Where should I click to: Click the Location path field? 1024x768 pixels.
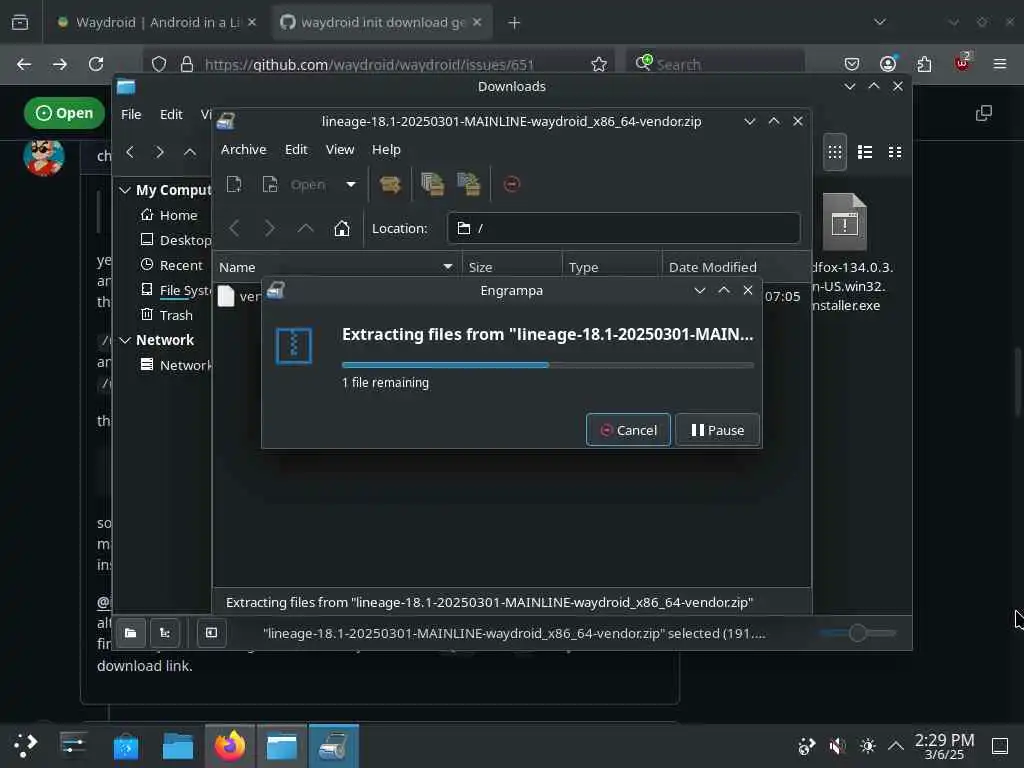(624, 228)
